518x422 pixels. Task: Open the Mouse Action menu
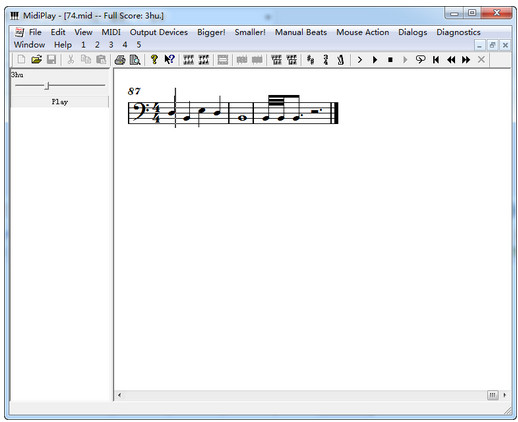coord(362,32)
